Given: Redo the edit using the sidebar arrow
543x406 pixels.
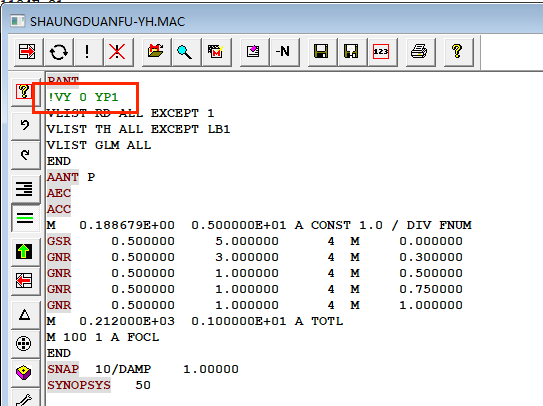Looking at the screenshot, I should tap(25, 155).
